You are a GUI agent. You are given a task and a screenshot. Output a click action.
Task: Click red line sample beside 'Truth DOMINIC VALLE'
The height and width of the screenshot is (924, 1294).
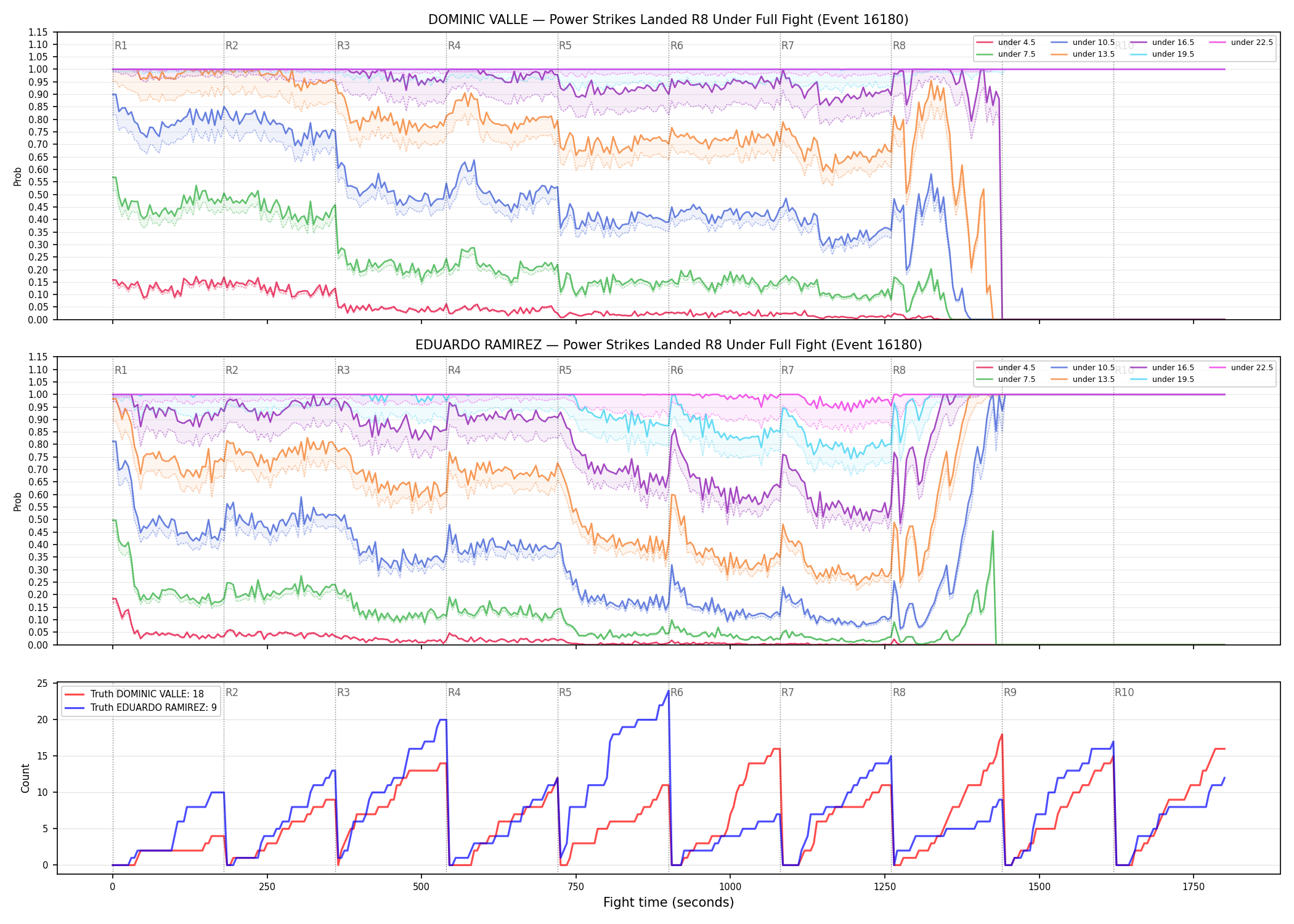click(x=75, y=694)
